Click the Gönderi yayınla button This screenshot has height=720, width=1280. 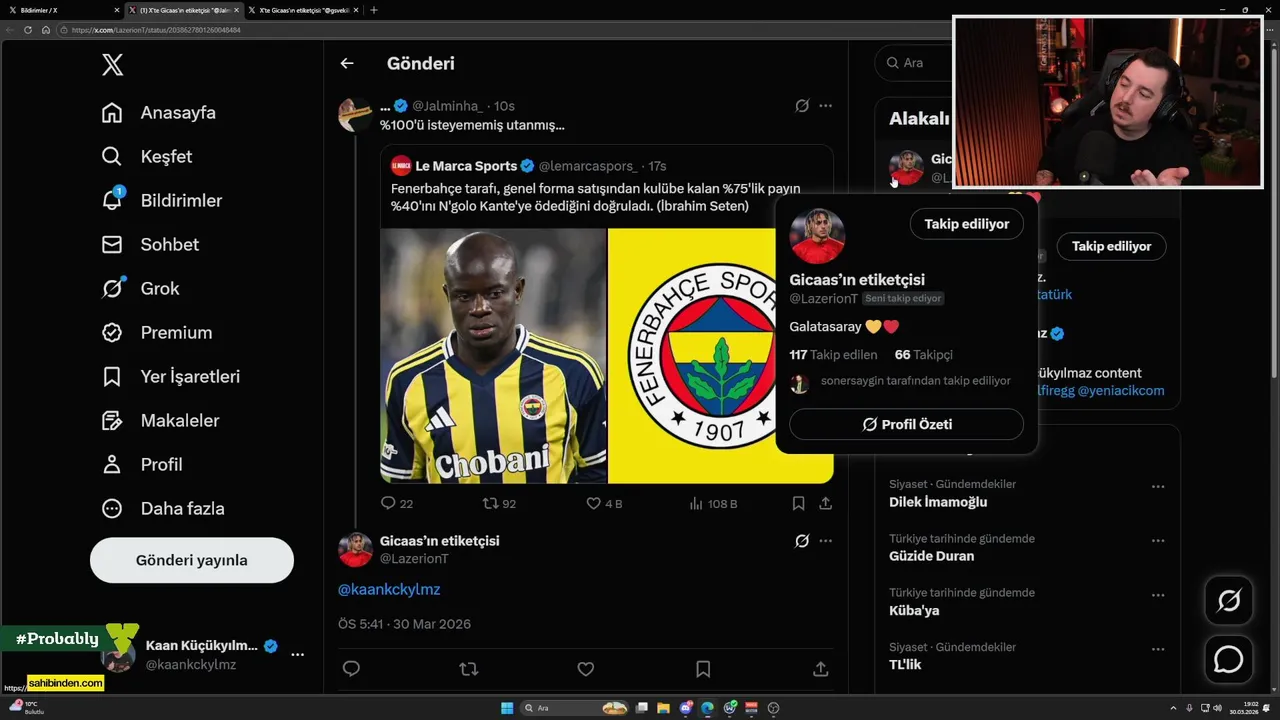[x=192, y=560]
